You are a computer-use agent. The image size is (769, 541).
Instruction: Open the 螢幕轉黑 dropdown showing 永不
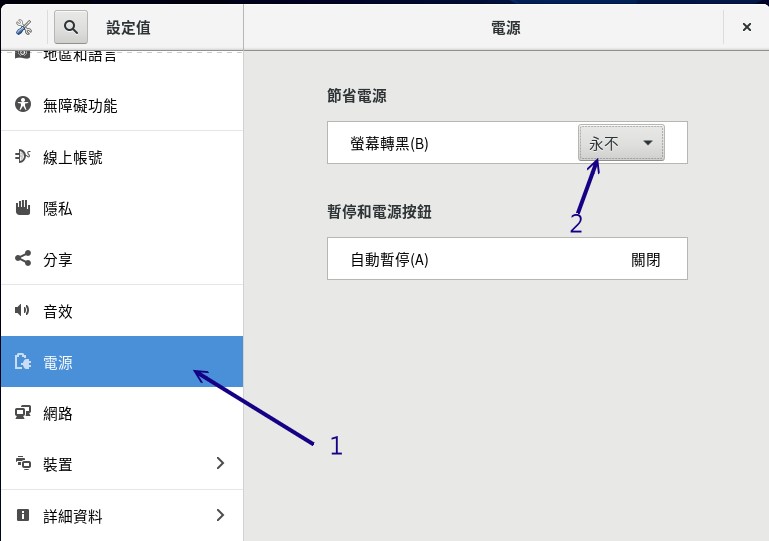click(x=621, y=143)
